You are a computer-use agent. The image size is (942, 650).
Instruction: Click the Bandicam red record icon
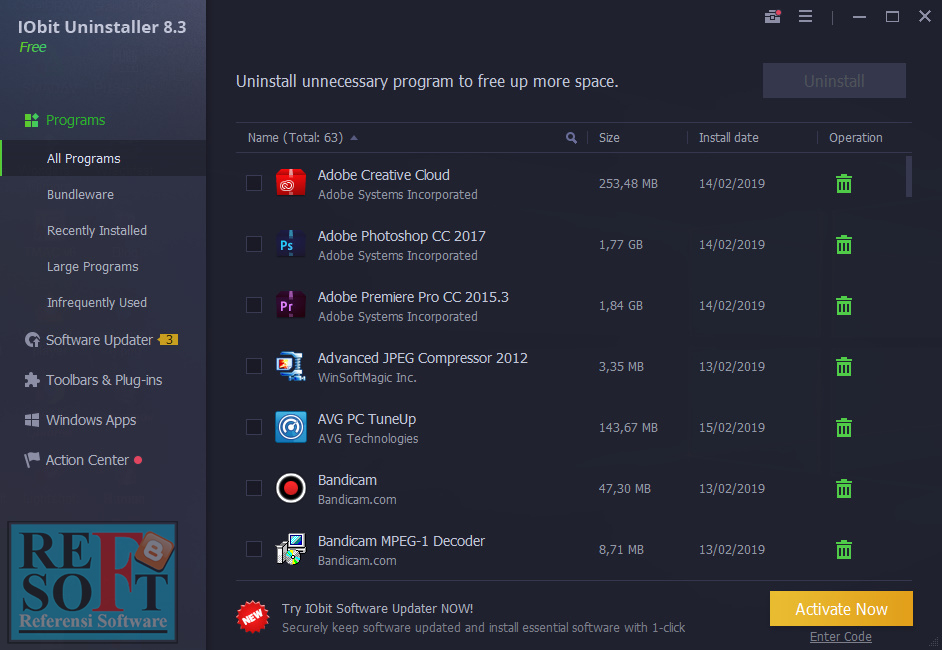(x=291, y=488)
